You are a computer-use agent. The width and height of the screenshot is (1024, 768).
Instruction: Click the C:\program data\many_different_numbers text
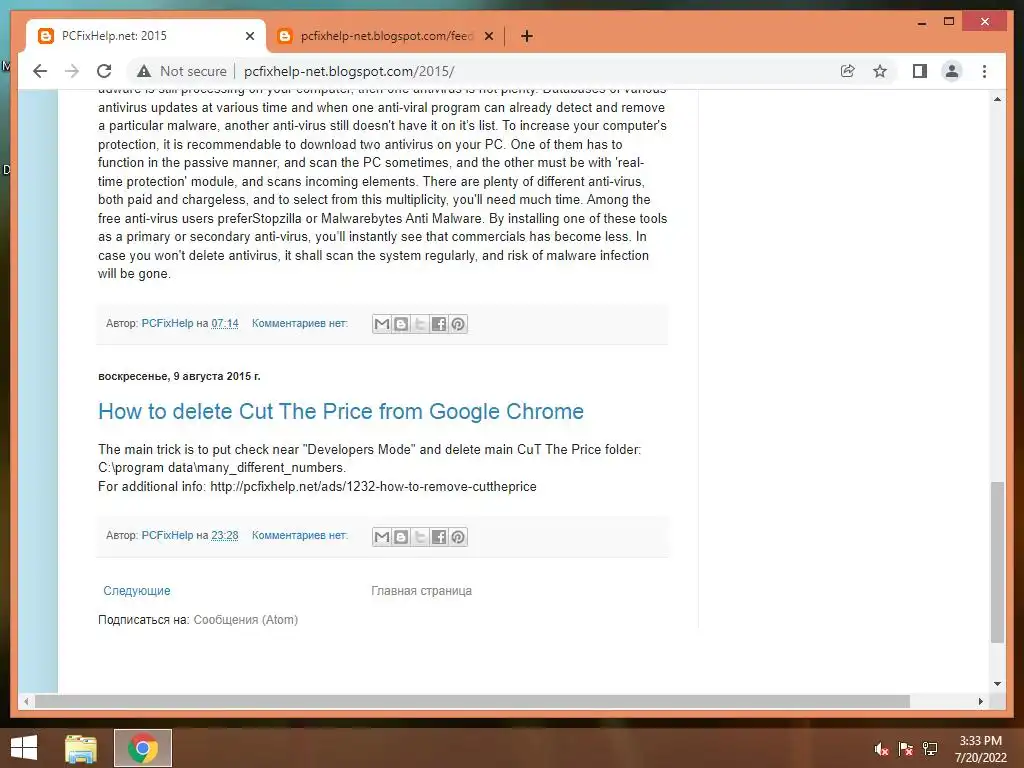pos(222,468)
